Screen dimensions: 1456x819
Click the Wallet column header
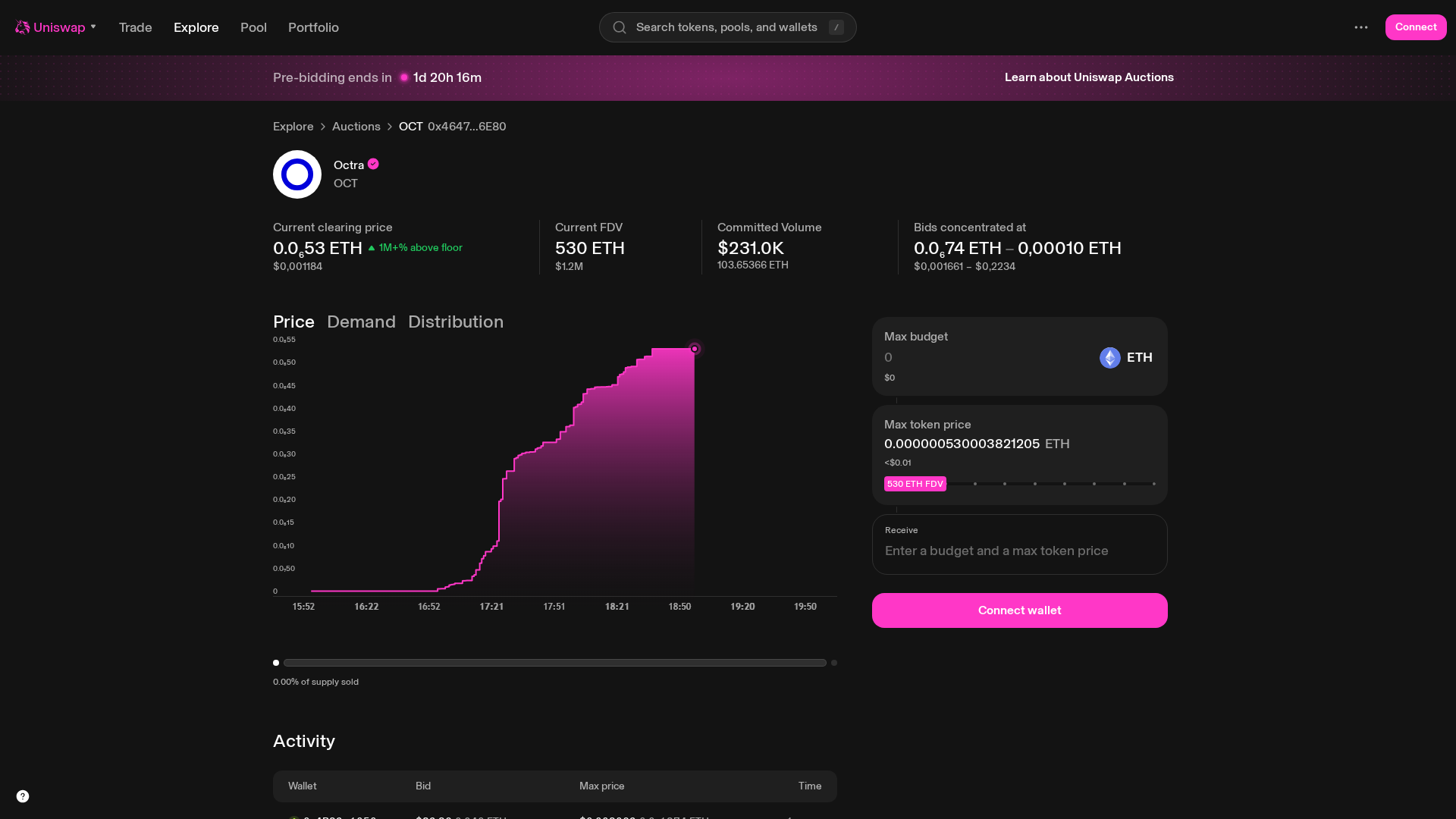(303, 786)
